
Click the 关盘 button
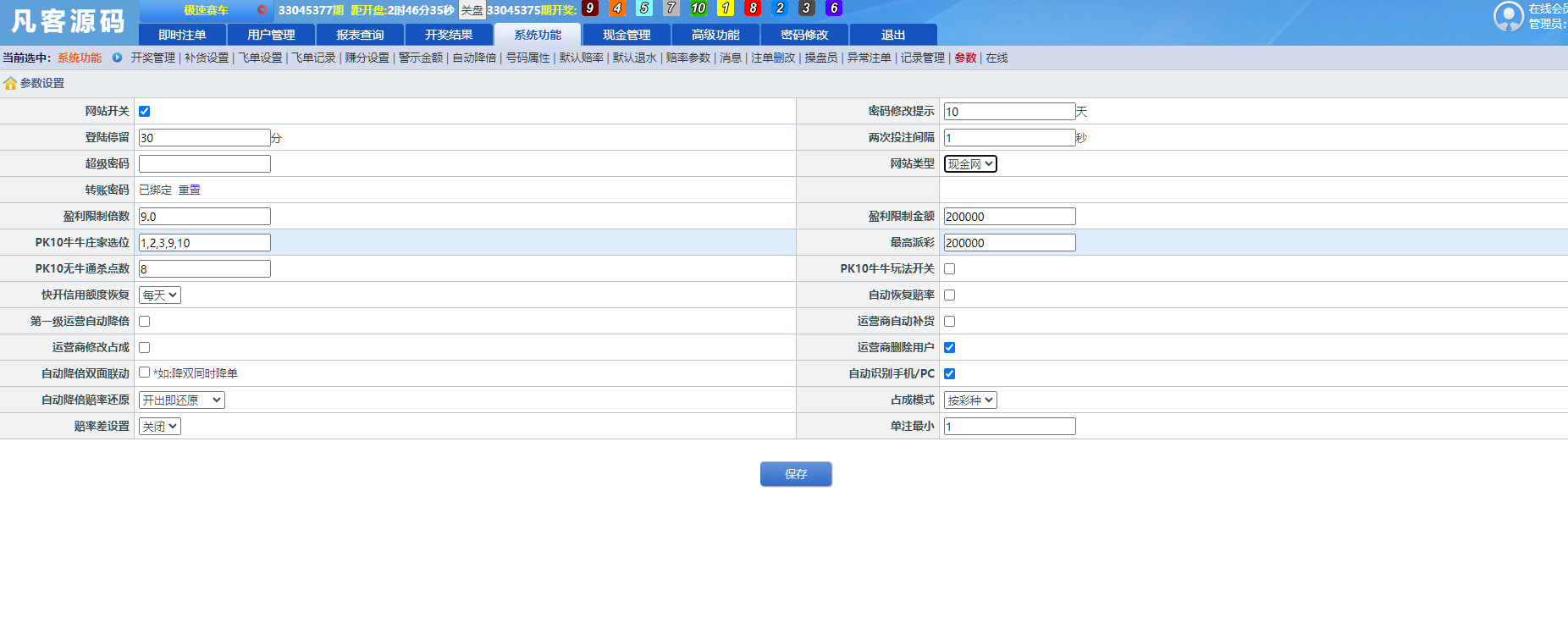[x=472, y=10]
